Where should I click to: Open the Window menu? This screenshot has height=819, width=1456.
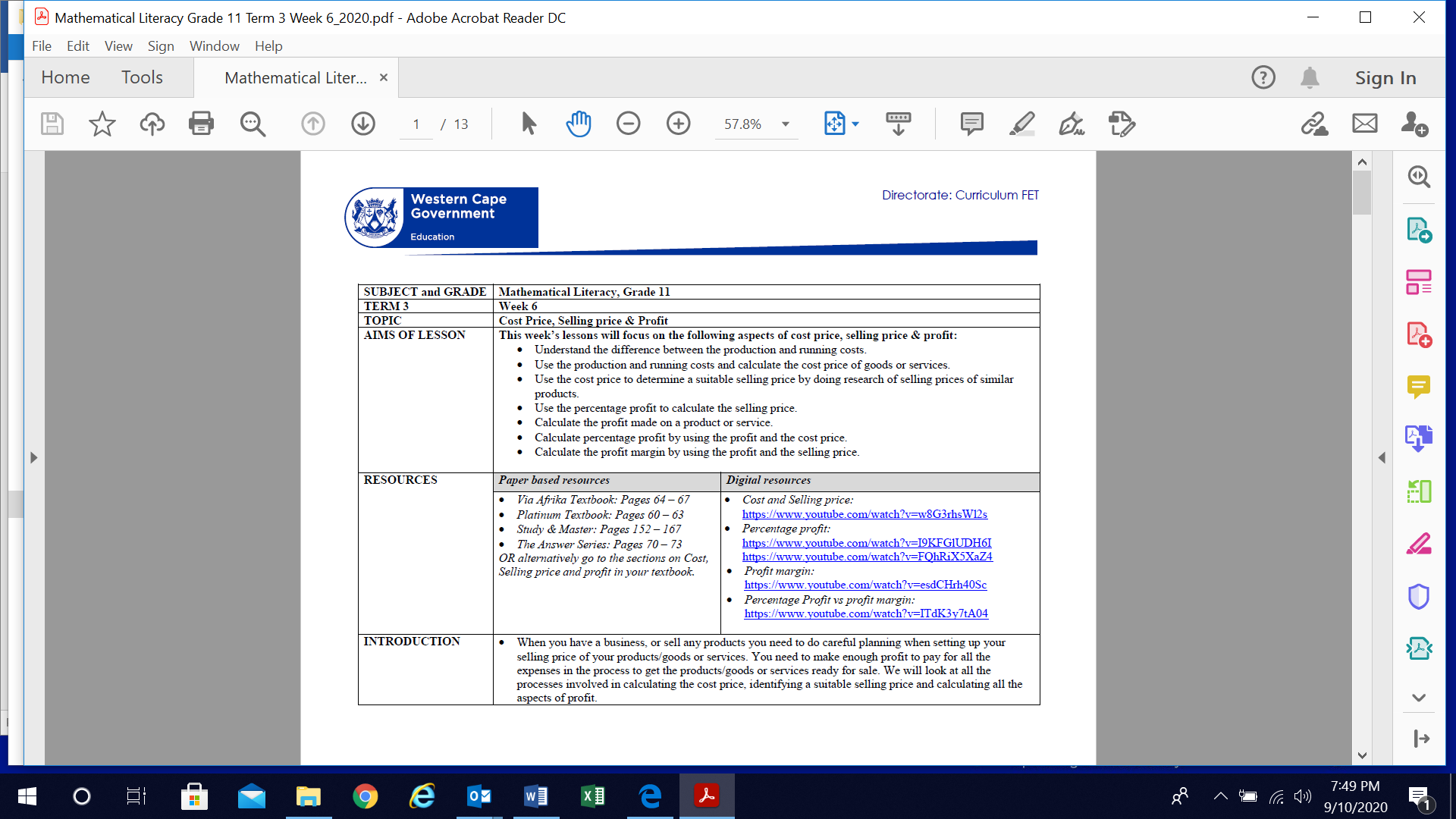[x=214, y=46]
